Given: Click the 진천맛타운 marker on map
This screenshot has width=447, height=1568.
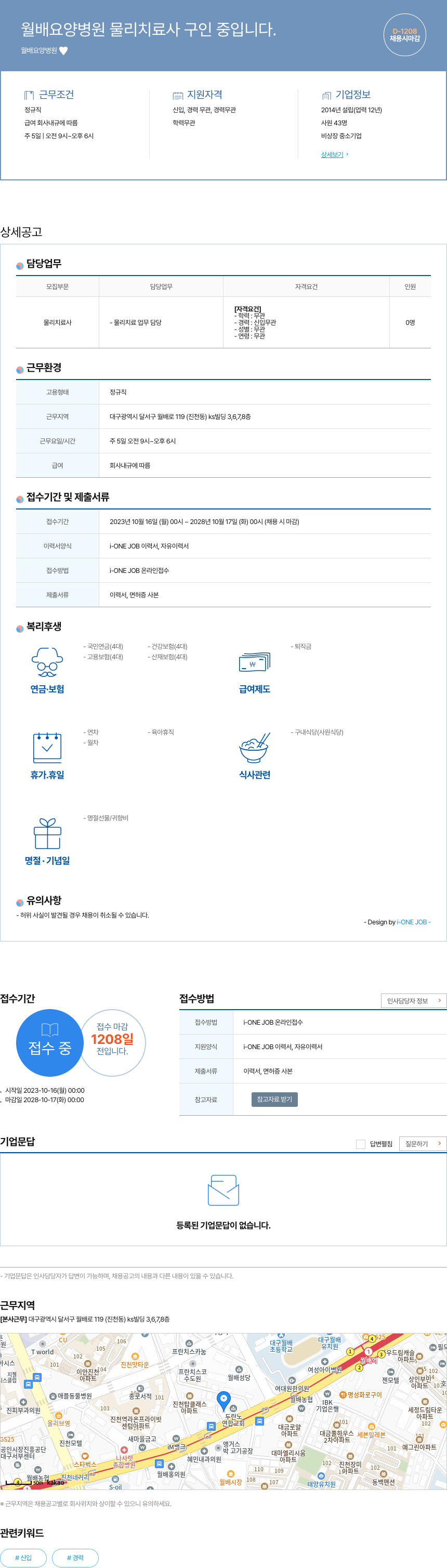Looking at the screenshot, I should coord(135,1362).
